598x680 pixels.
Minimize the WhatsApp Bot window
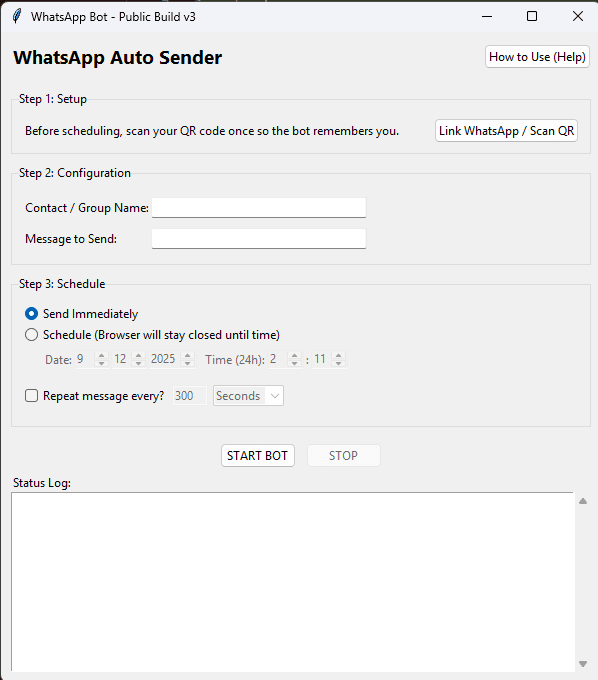click(x=487, y=16)
